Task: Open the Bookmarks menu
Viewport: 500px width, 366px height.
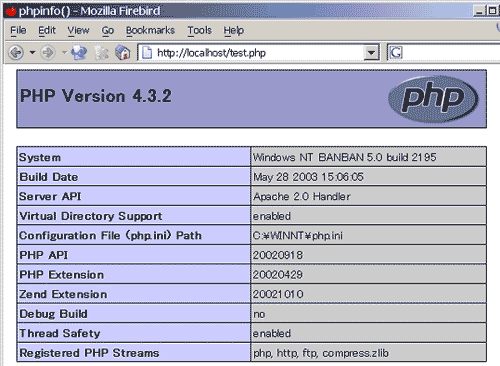Action: click(x=150, y=30)
